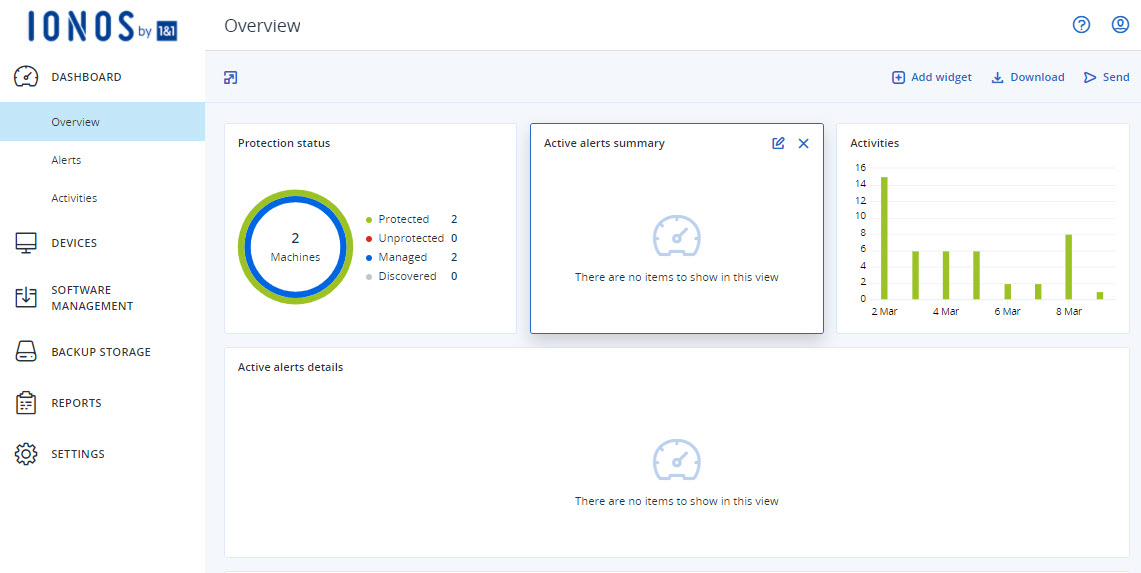Open the Devices monitor icon

tap(26, 243)
